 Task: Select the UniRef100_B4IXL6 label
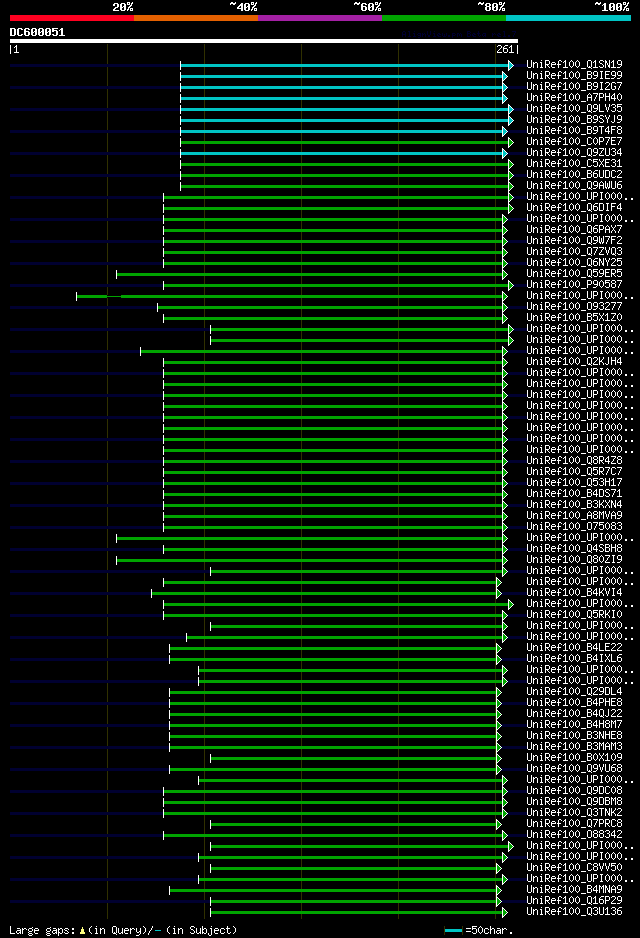574,658
